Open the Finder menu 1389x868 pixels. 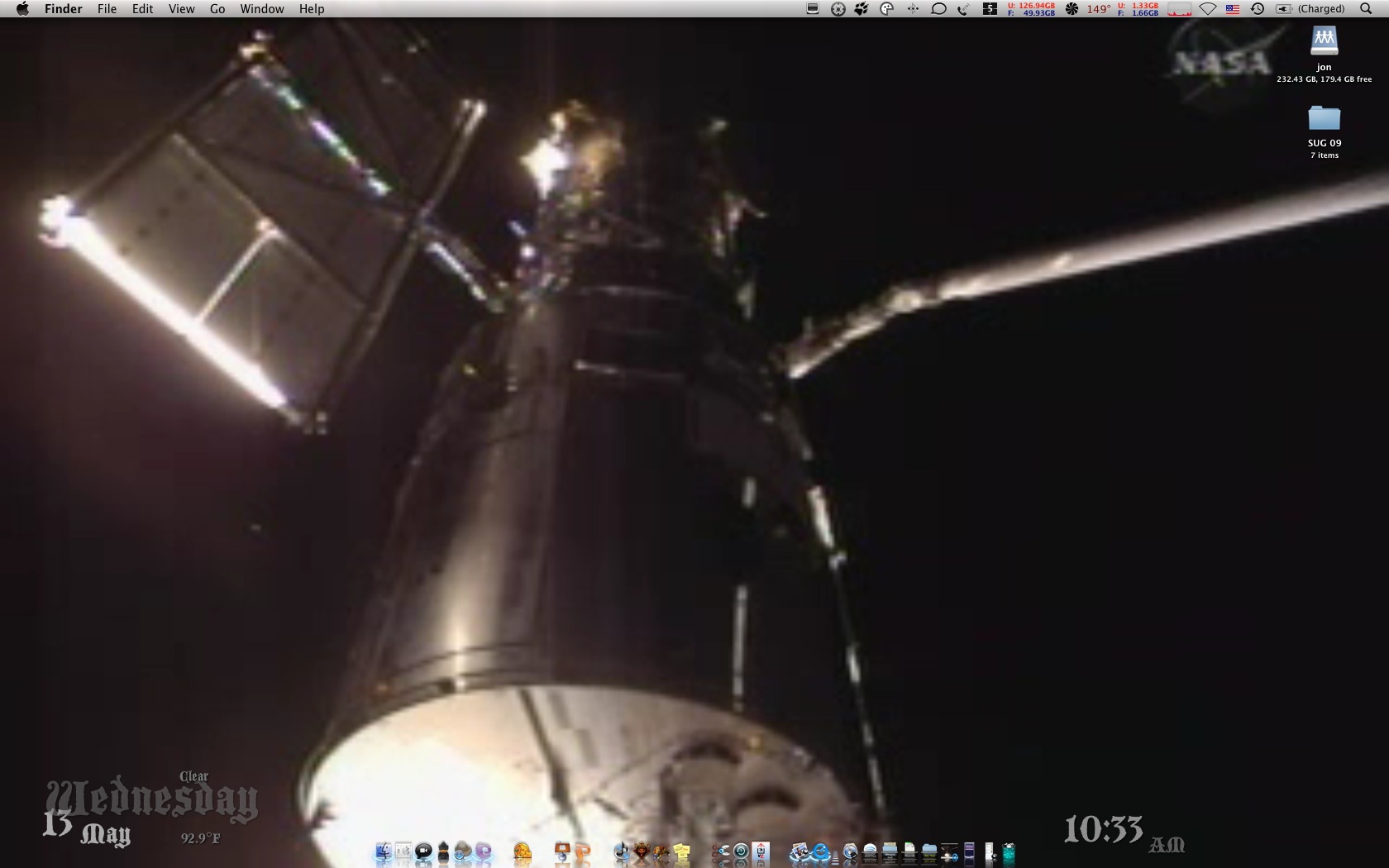click(63, 9)
